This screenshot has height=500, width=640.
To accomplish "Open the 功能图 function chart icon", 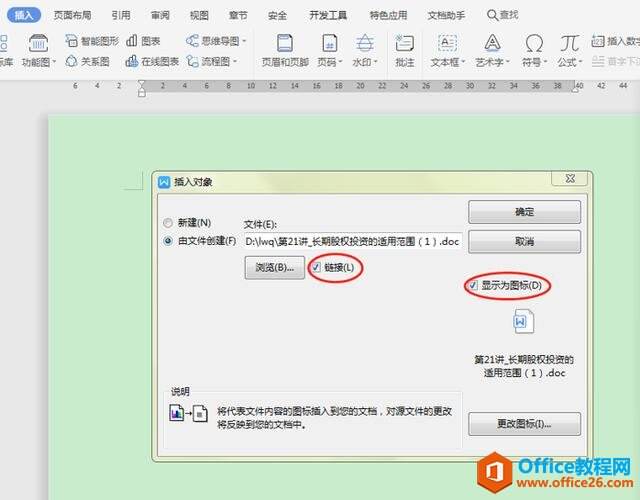I will pos(38,43).
